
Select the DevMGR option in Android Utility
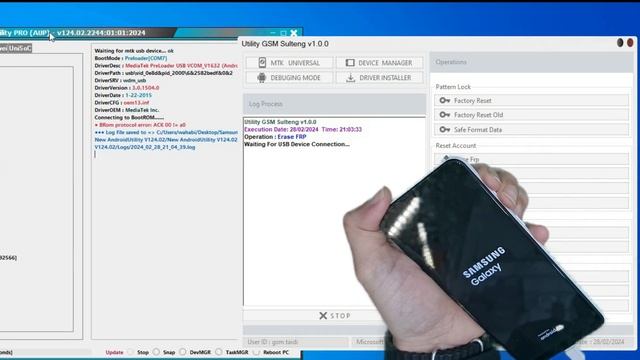[196, 352]
